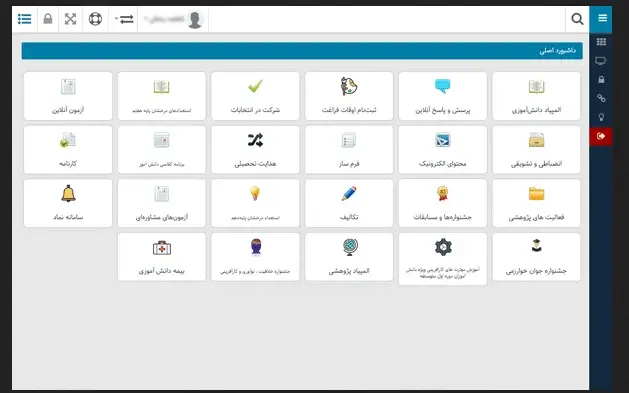Open the آزمون آنلاین tile
This screenshot has height=393, width=629.
[68, 96]
